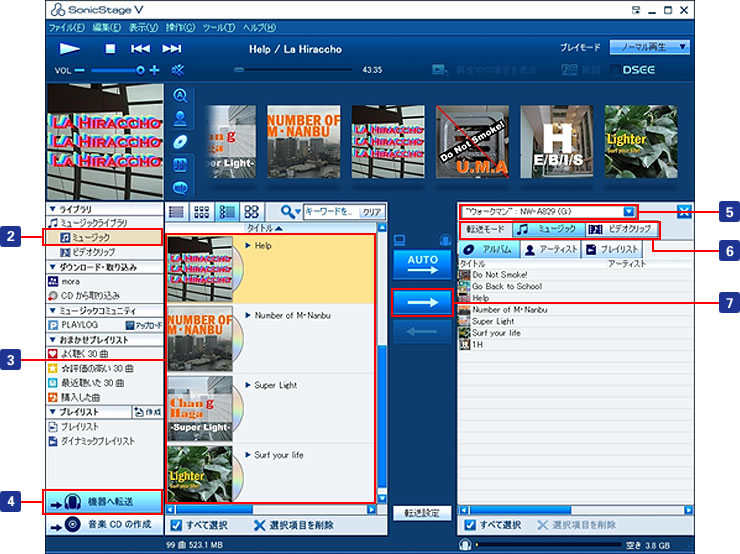
Task: Select the speech bubble browse icon
Action: tap(180, 188)
